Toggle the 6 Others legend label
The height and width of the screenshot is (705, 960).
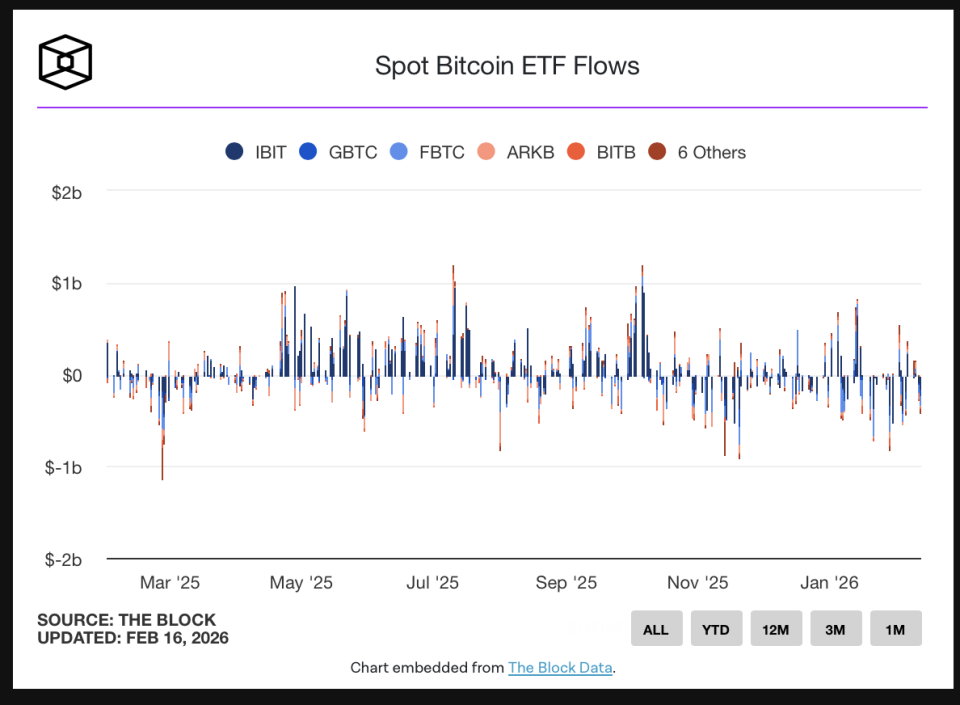[711, 153]
